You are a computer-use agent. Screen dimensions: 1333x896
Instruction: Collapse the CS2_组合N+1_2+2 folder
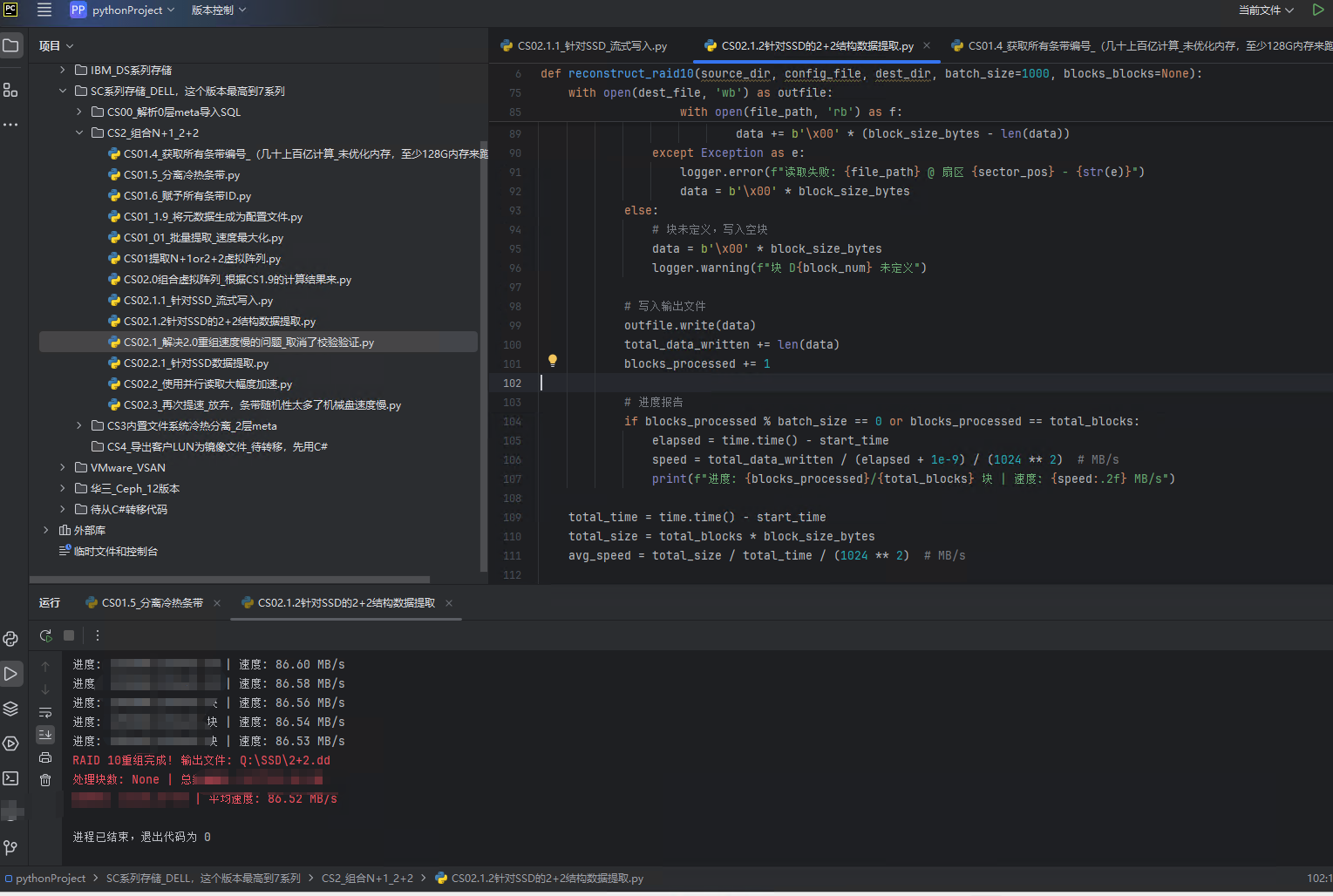pyautogui.click(x=78, y=132)
